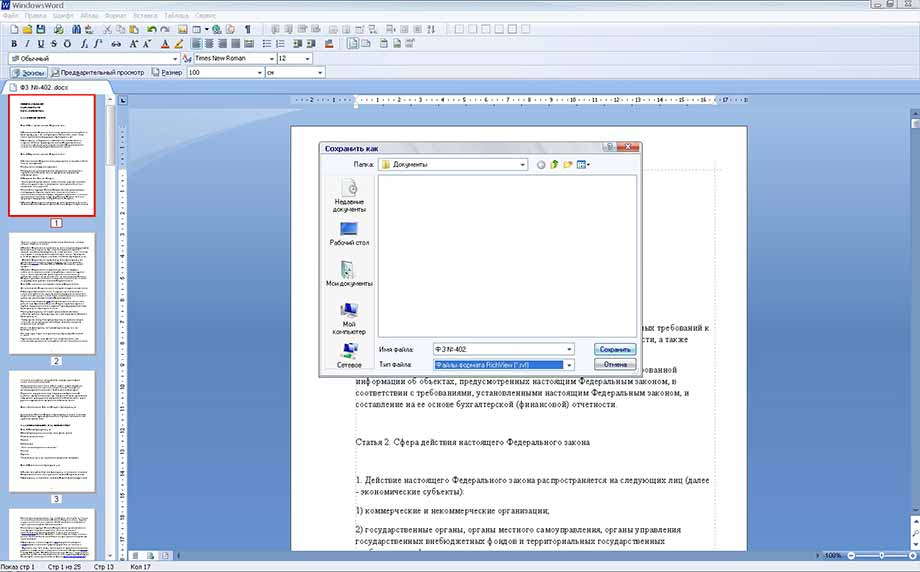Insert a picture using image icon

coord(182,29)
